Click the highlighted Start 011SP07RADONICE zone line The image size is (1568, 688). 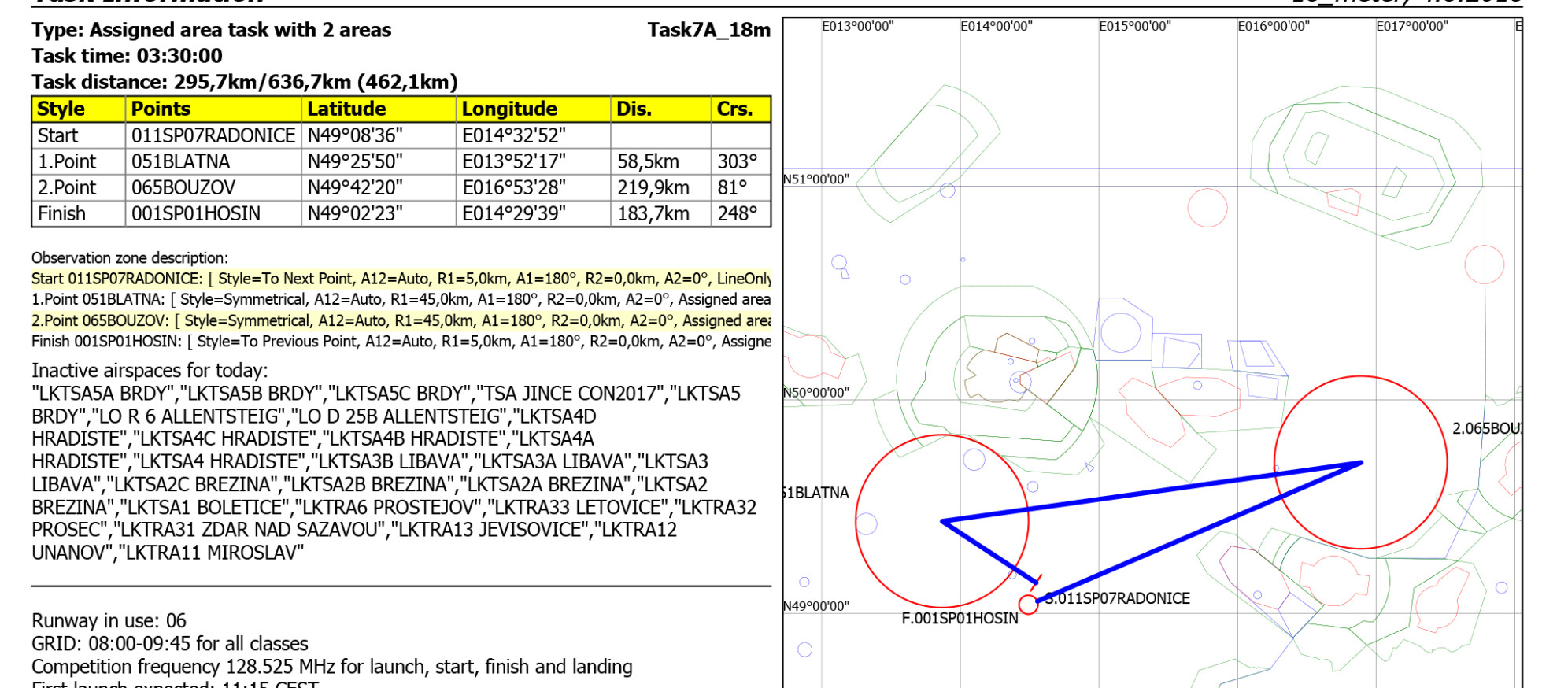pos(401,279)
